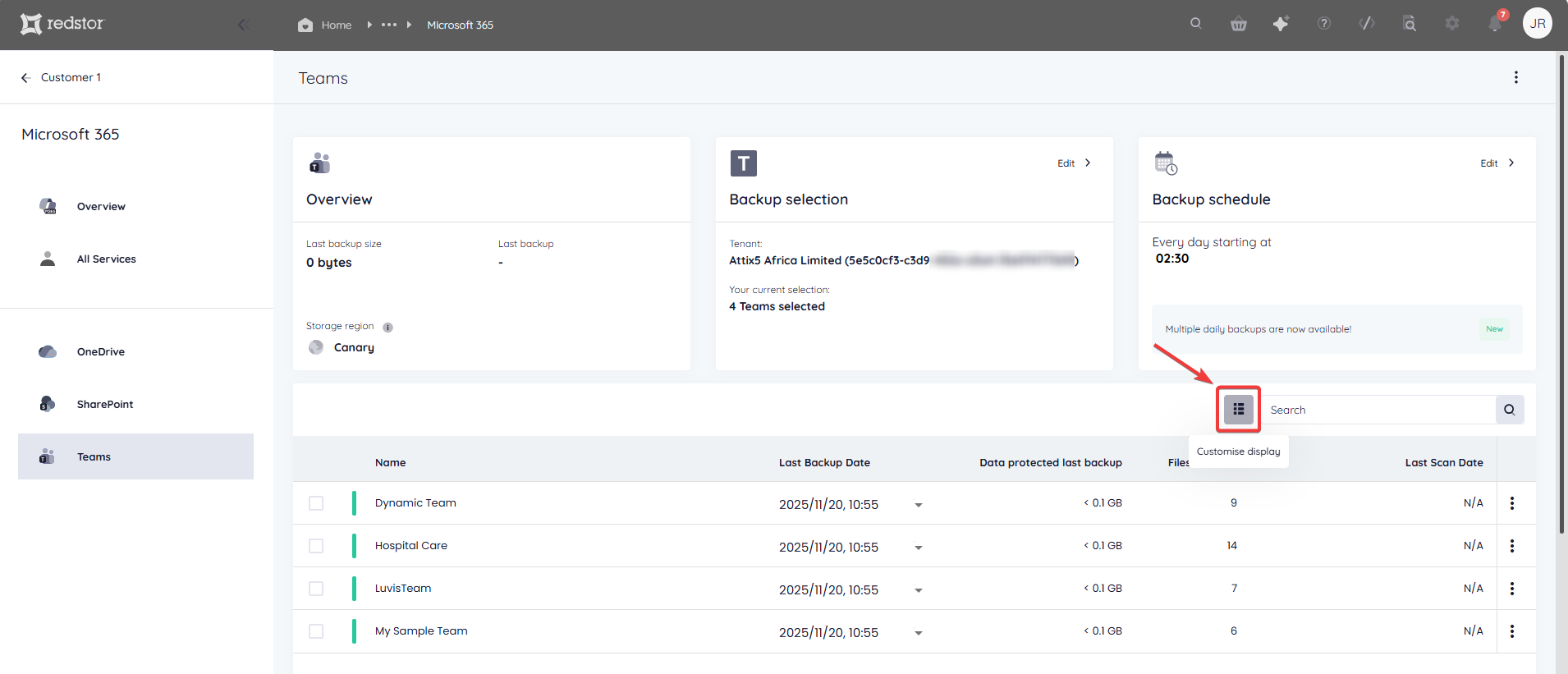Sort by Last Scan Date column header
The height and width of the screenshot is (674, 1568).
pos(1444,462)
